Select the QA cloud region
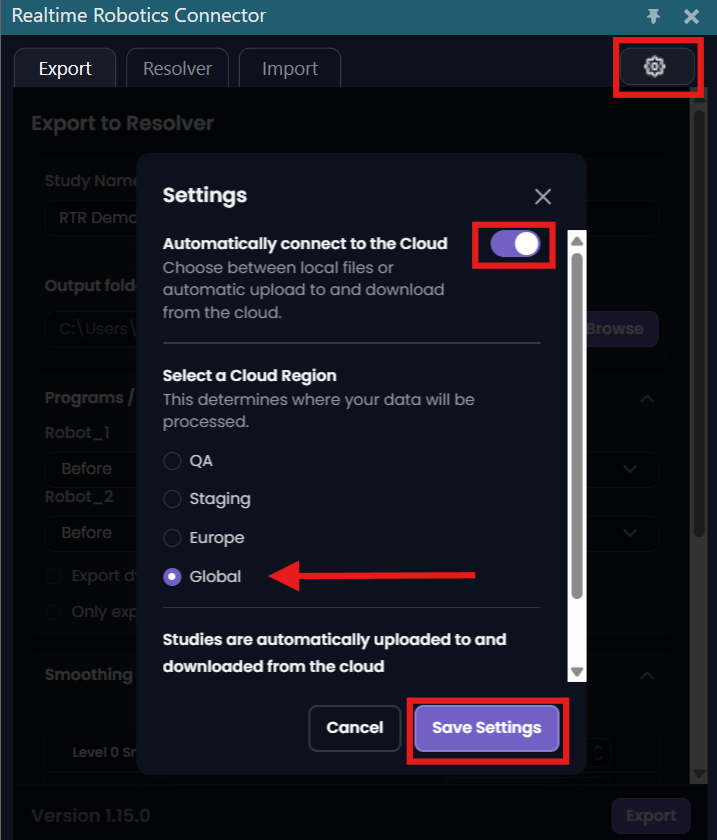The height and width of the screenshot is (840, 717). point(172,461)
